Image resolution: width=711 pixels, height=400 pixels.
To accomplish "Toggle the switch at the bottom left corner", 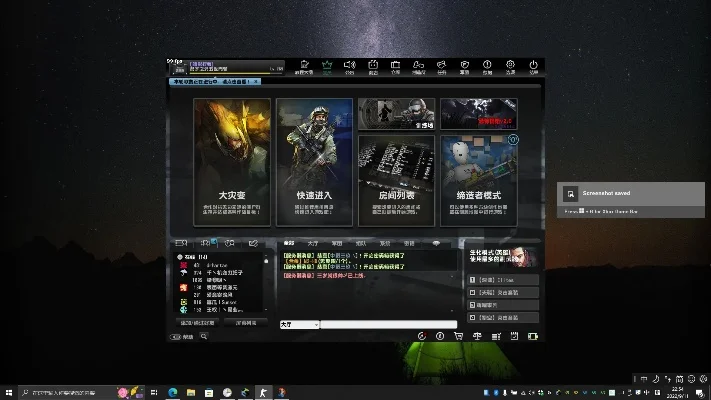I will pyautogui.click(x=175, y=337).
